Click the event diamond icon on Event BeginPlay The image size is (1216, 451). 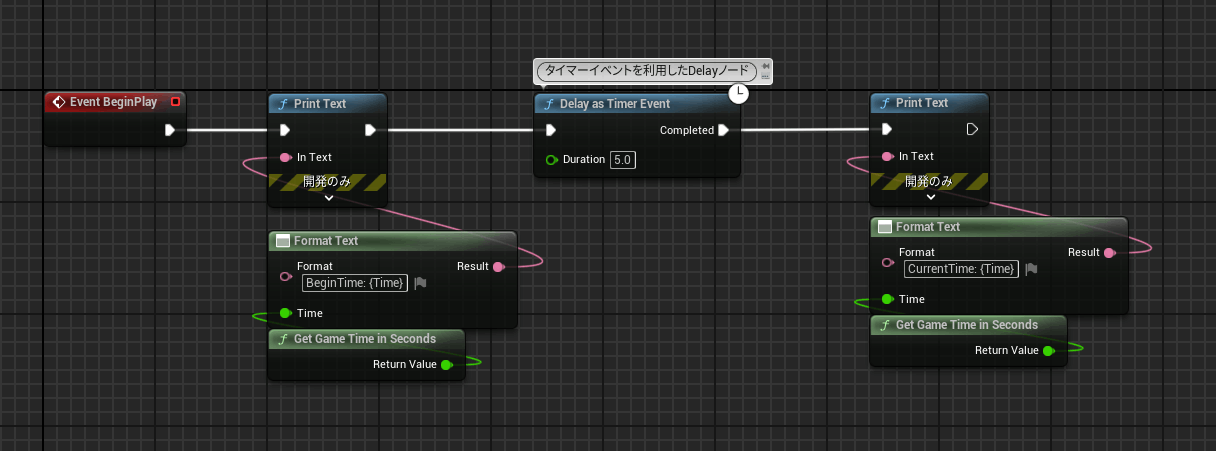(x=59, y=101)
